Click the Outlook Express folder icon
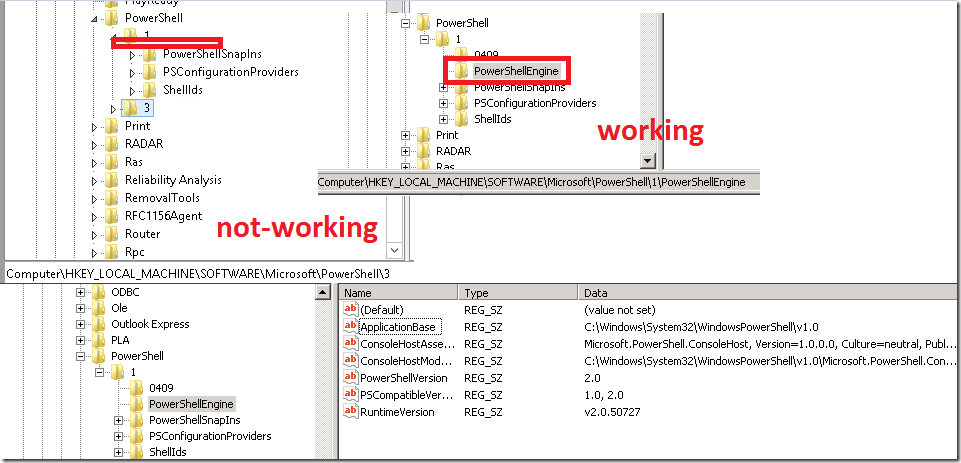The width and height of the screenshot is (961, 463). point(99,324)
